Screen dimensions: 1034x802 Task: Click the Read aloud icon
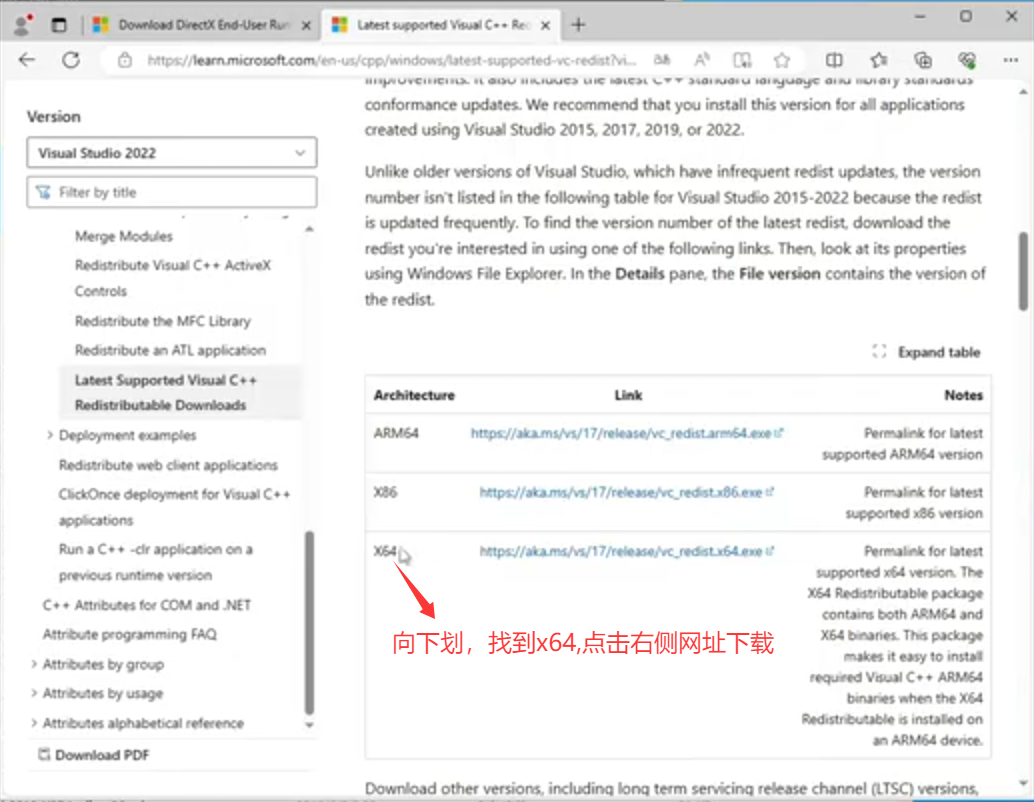point(702,60)
